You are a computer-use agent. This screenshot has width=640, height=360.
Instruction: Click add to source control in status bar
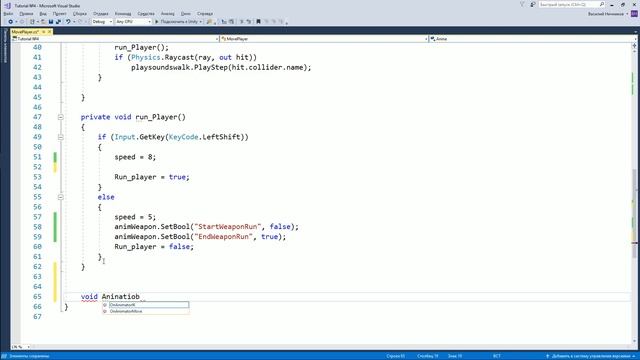point(591,356)
